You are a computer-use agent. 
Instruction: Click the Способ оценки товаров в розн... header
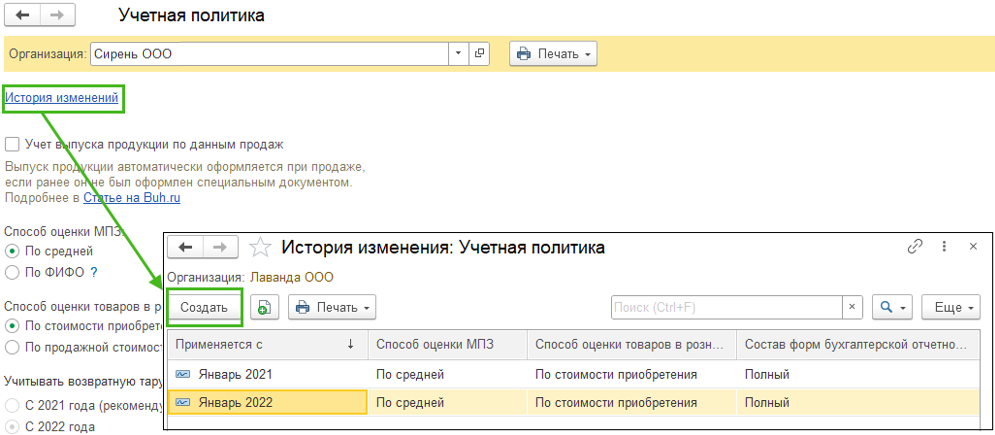[x=632, y=344]
